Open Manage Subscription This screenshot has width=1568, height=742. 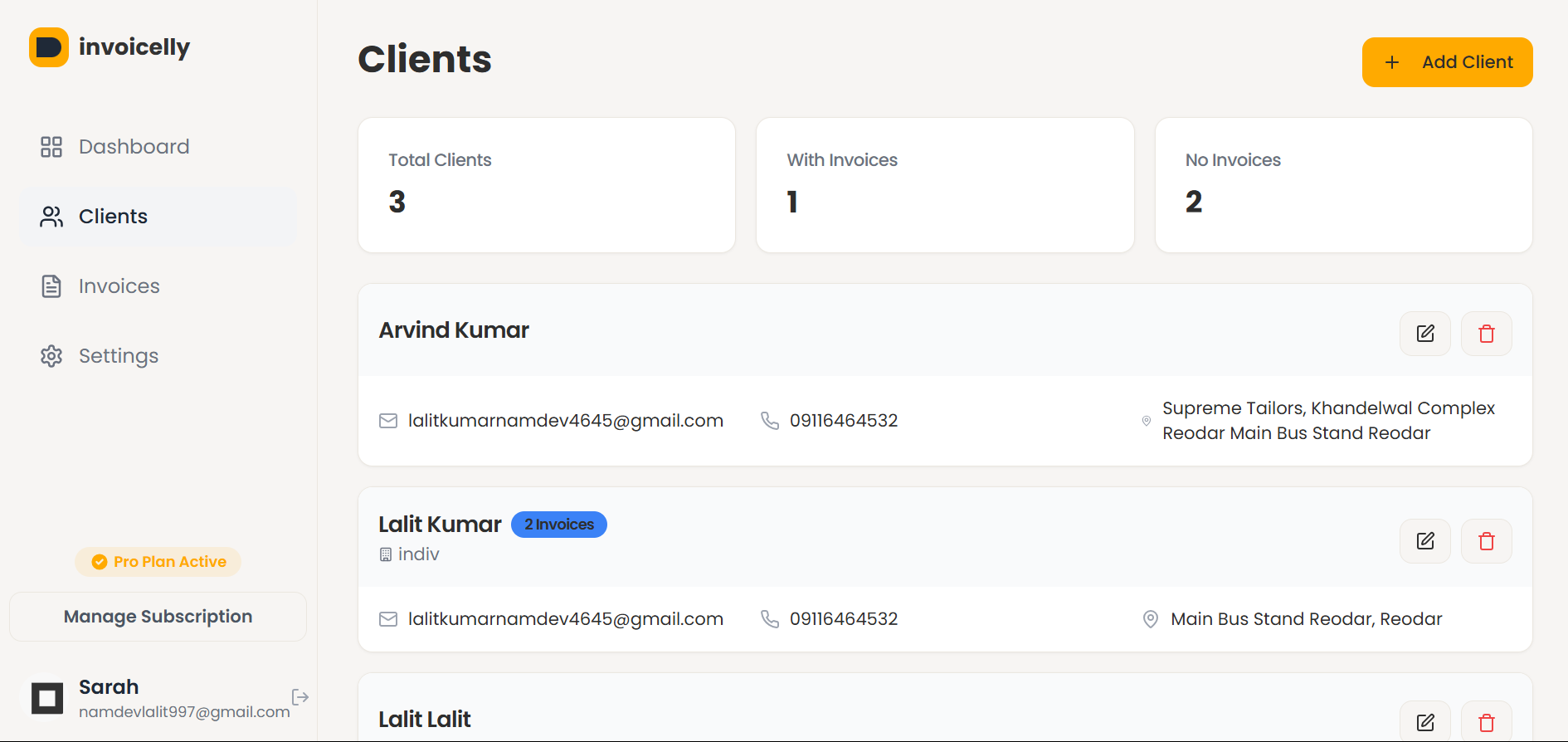[x=158, y=617]
